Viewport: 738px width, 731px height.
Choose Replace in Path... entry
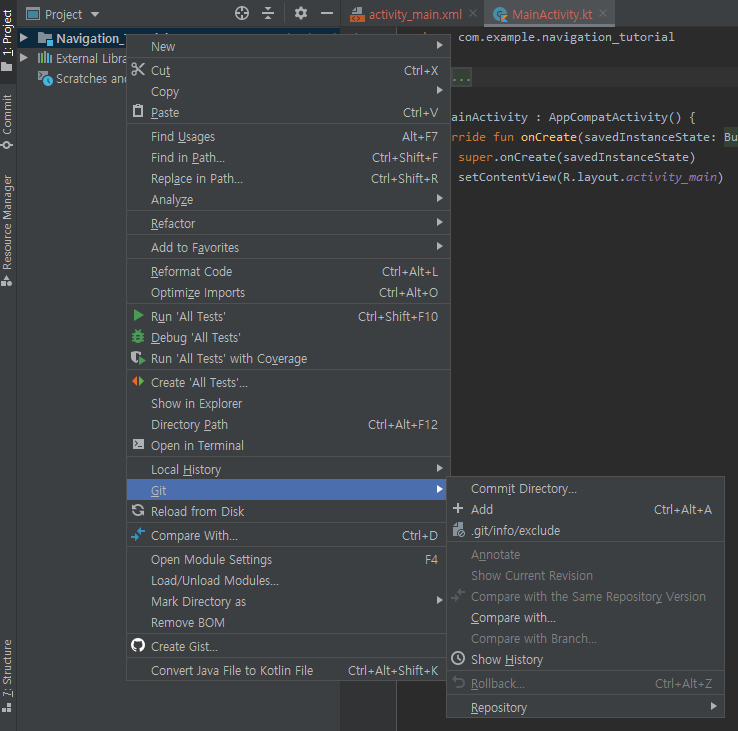(288, 179)
